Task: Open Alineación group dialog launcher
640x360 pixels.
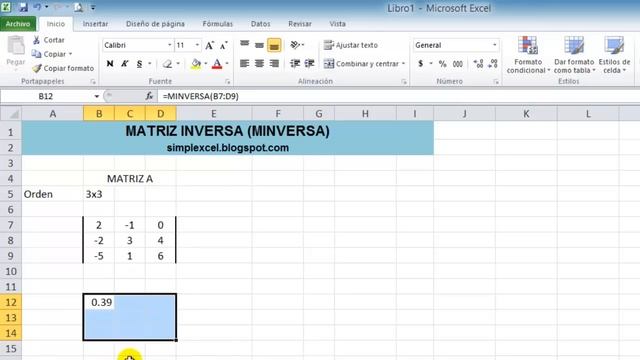Action: tap(404, 82)
